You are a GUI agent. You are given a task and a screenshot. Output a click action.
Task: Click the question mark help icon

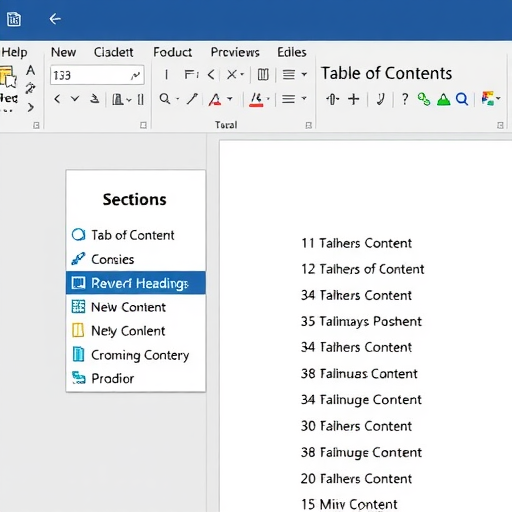pos(405,99)
